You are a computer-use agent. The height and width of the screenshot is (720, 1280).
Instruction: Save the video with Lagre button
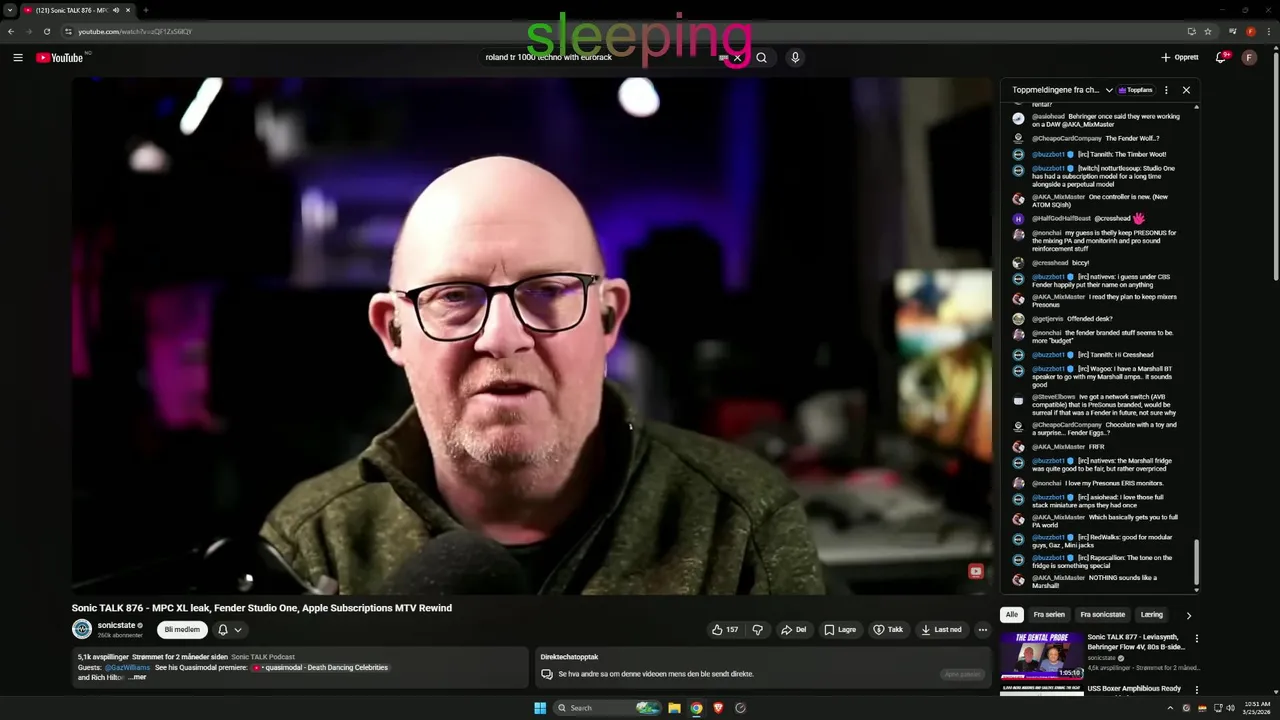pos(840,629)
